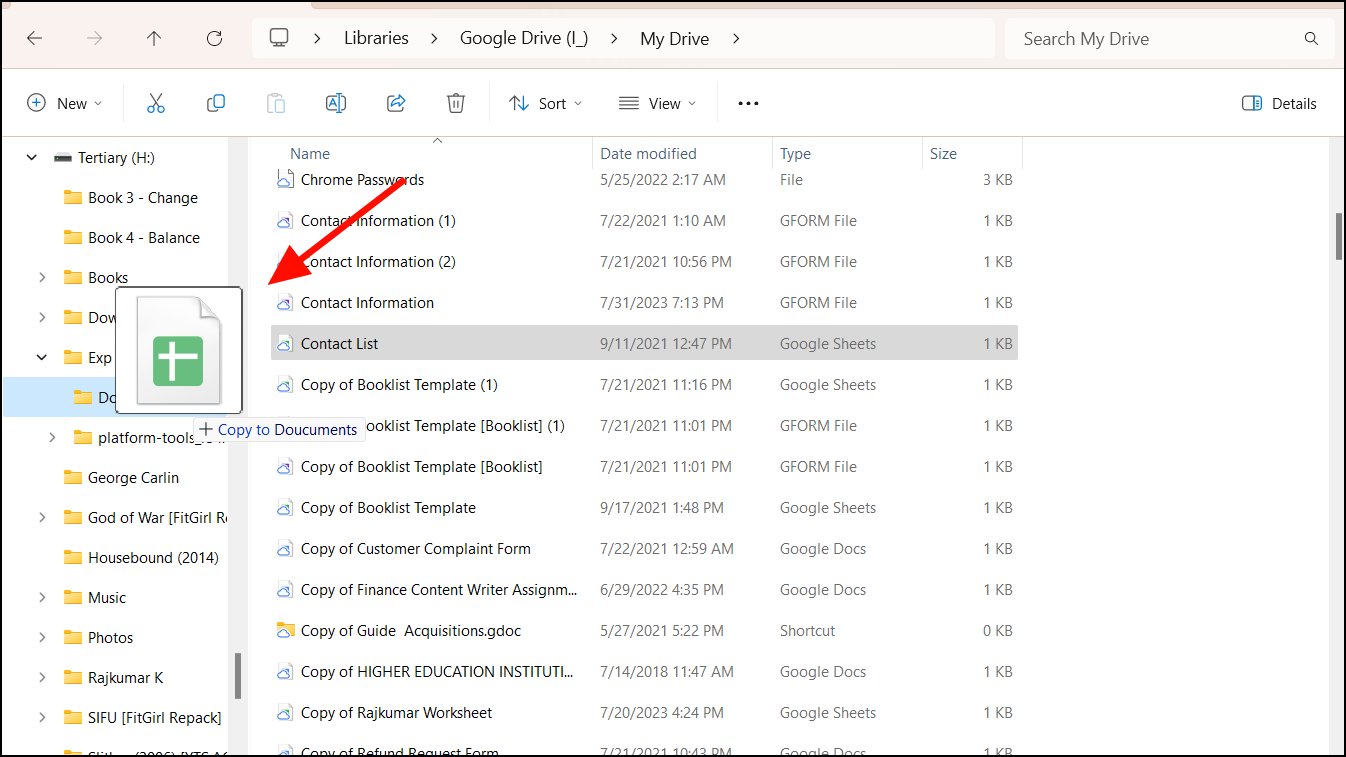This screenshot has height=757, width=1346.
Task: Open the Sort dropdown
Action: click(x=545, y=102)
